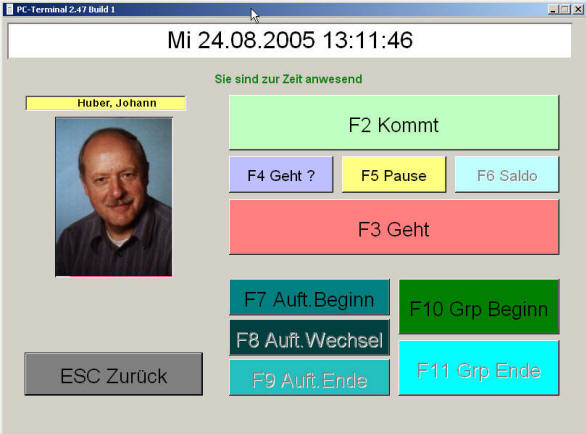
Task: Begin an order with F7 Auft.Beginn
Action: pos(309,298)
